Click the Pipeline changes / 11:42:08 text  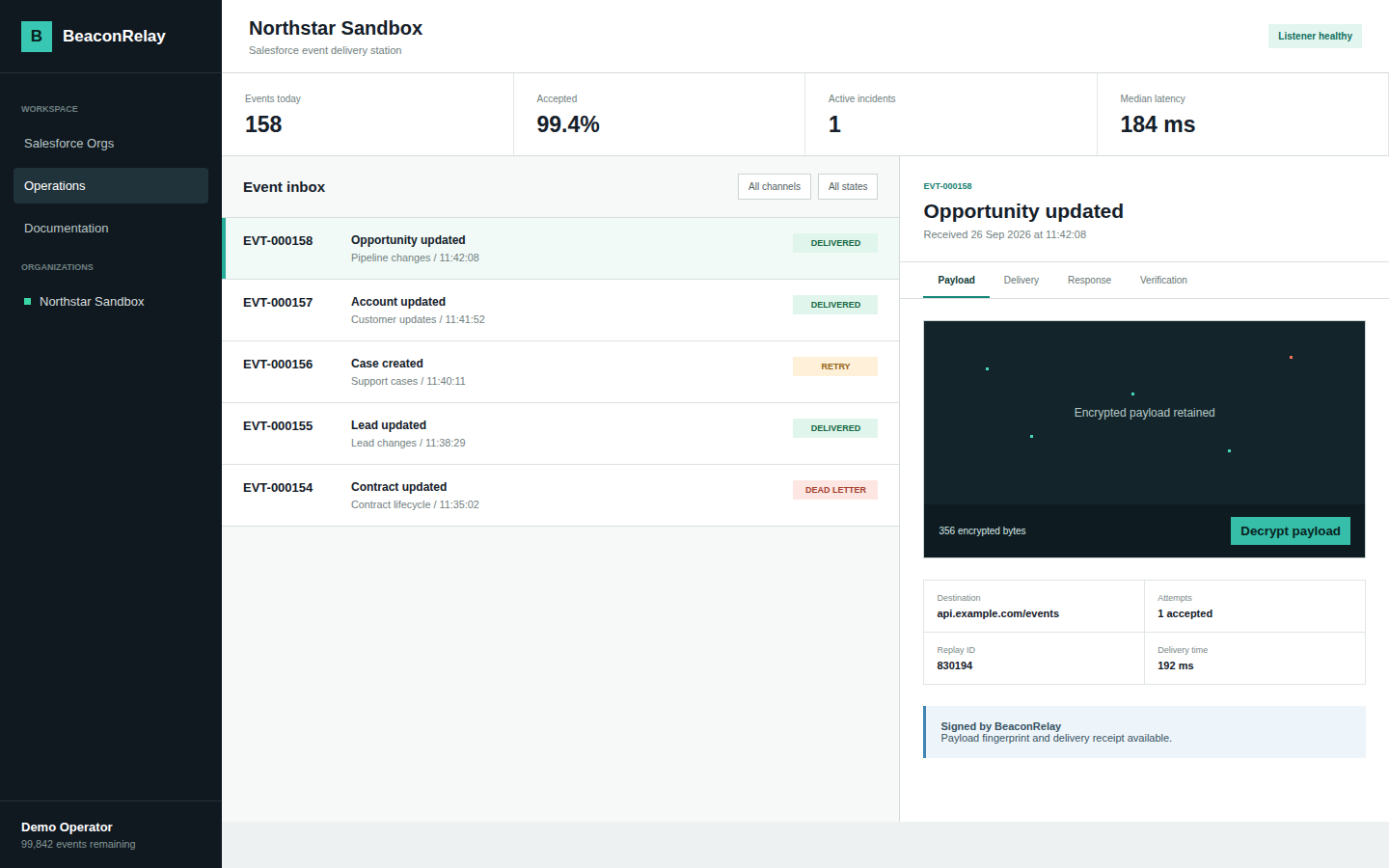click(x=415, y=258)
